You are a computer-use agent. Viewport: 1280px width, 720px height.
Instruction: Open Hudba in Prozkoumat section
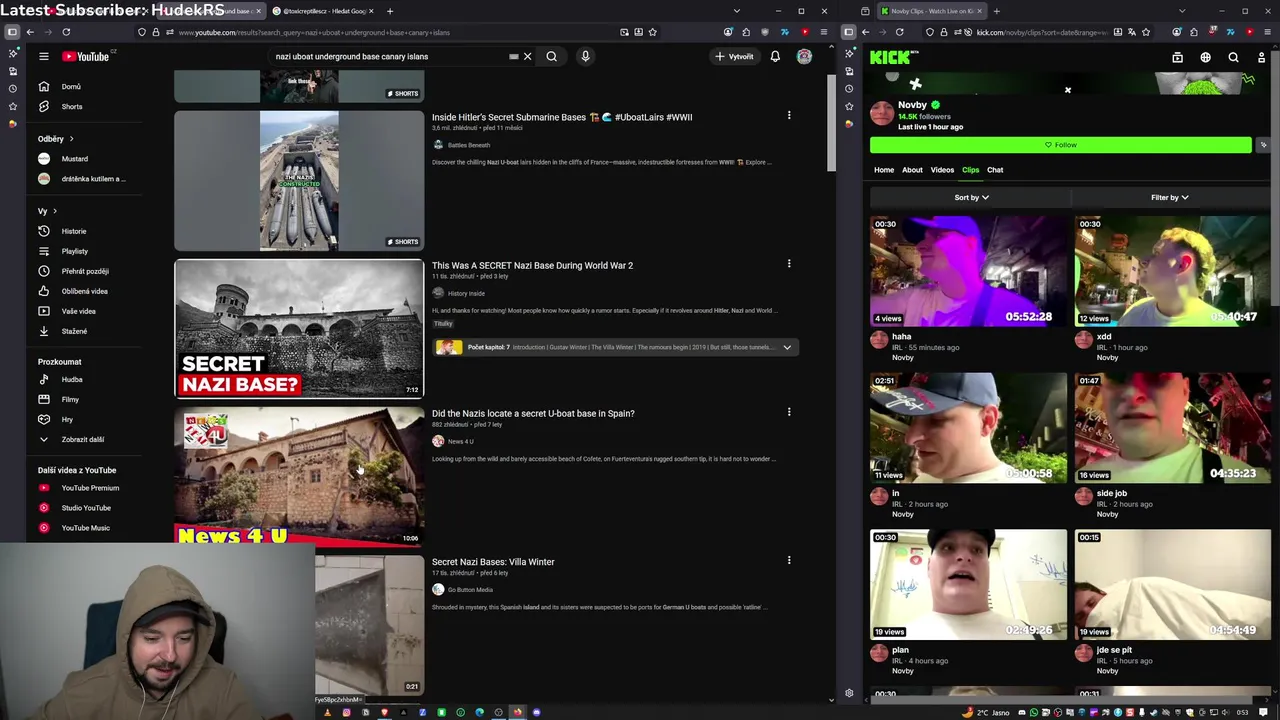[72, 379]
